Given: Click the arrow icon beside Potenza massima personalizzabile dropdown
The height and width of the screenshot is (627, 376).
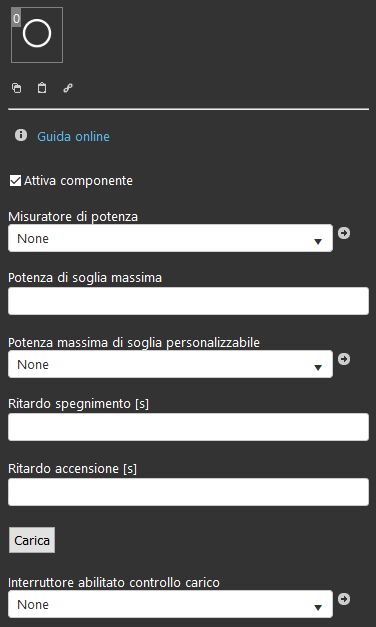Looking at the screenshot, I should [344, 359].
